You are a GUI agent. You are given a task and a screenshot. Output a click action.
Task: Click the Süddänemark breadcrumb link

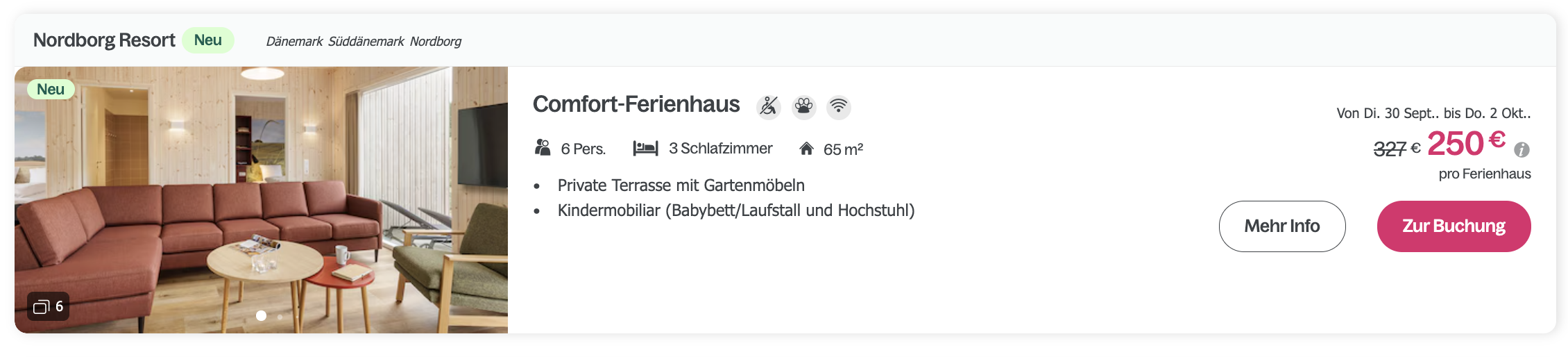(x=366, y=42)
